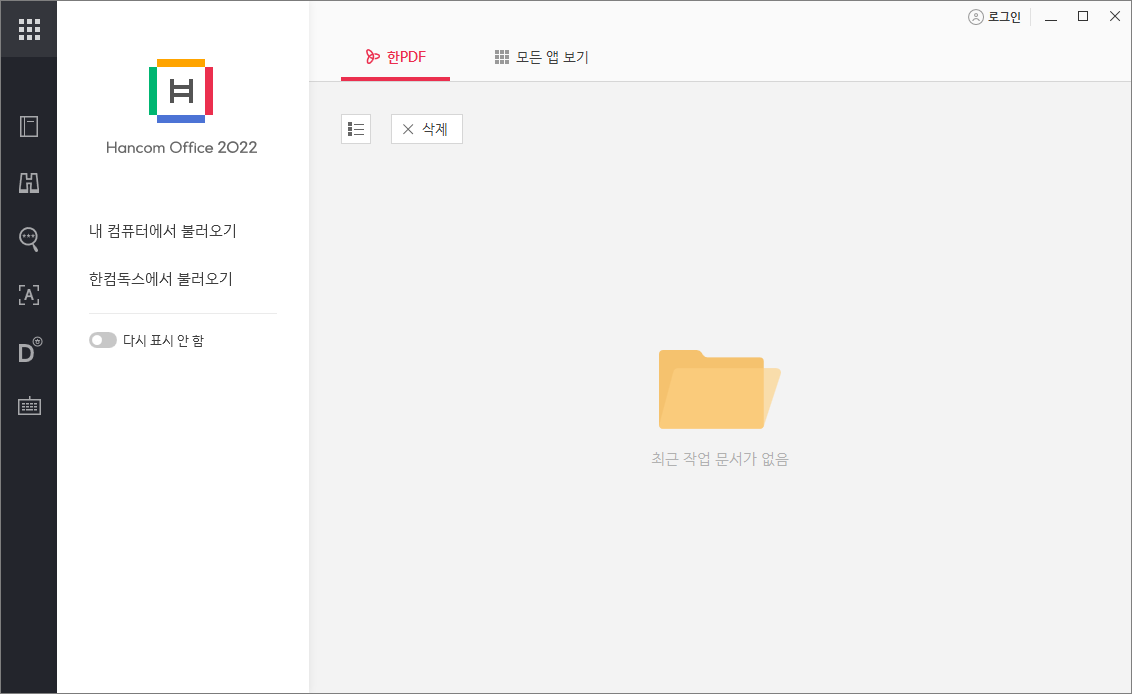Image resolution: width=1132 pixels, height=694 pixels.
Task: Close the Hancom Office window
Action: (x=1114, y=17)
